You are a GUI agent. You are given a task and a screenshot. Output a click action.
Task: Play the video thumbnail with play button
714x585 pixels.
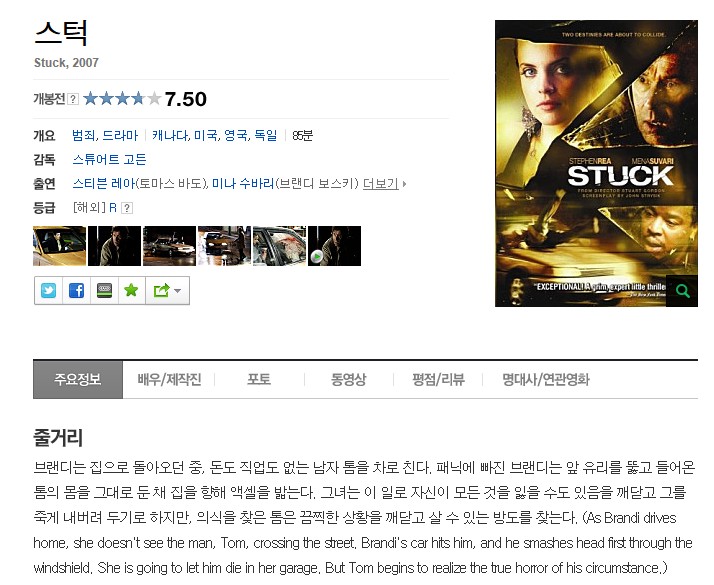point(334,246)
